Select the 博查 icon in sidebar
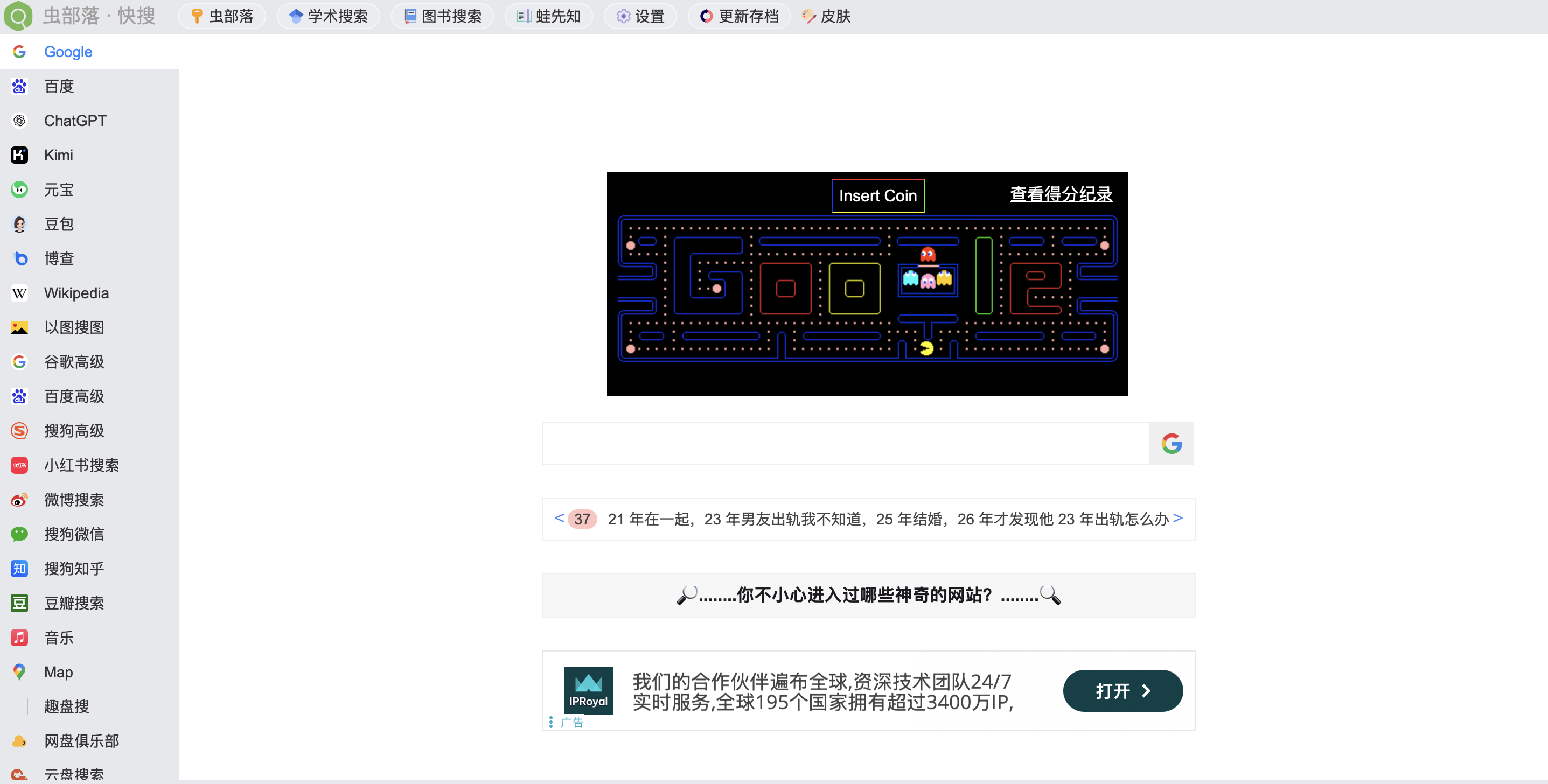Viewport: 1548px width, 784px height. pos(19,258)
